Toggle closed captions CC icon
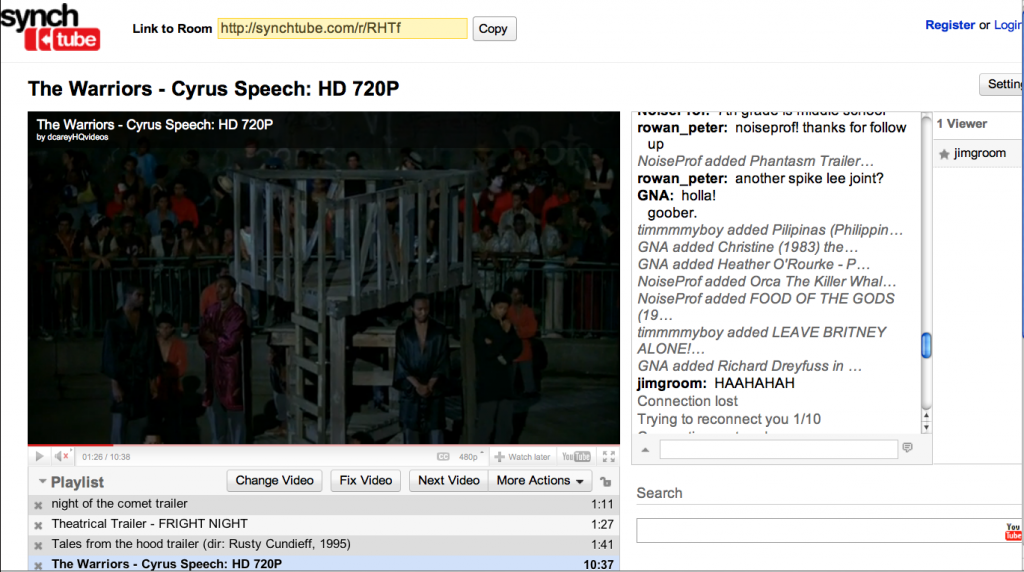The width and height of the screenshot is (1024, 572). (x=443, y=456)
